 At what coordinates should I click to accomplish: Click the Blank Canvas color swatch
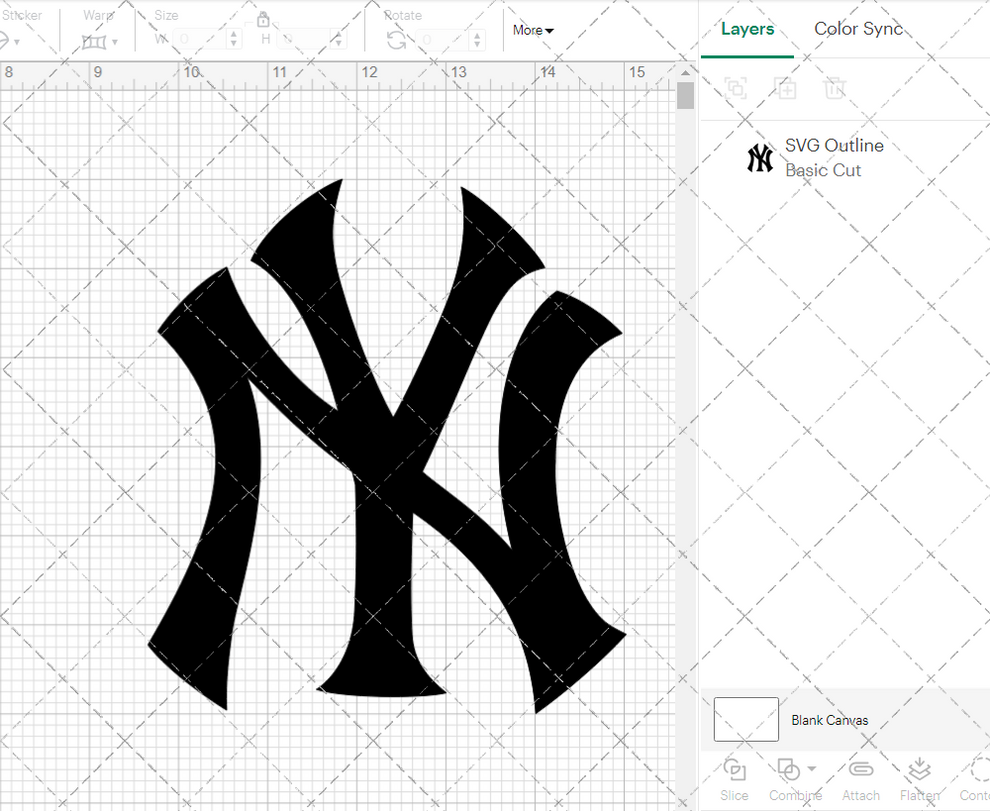pyautogui.click(x=745, y=719)
